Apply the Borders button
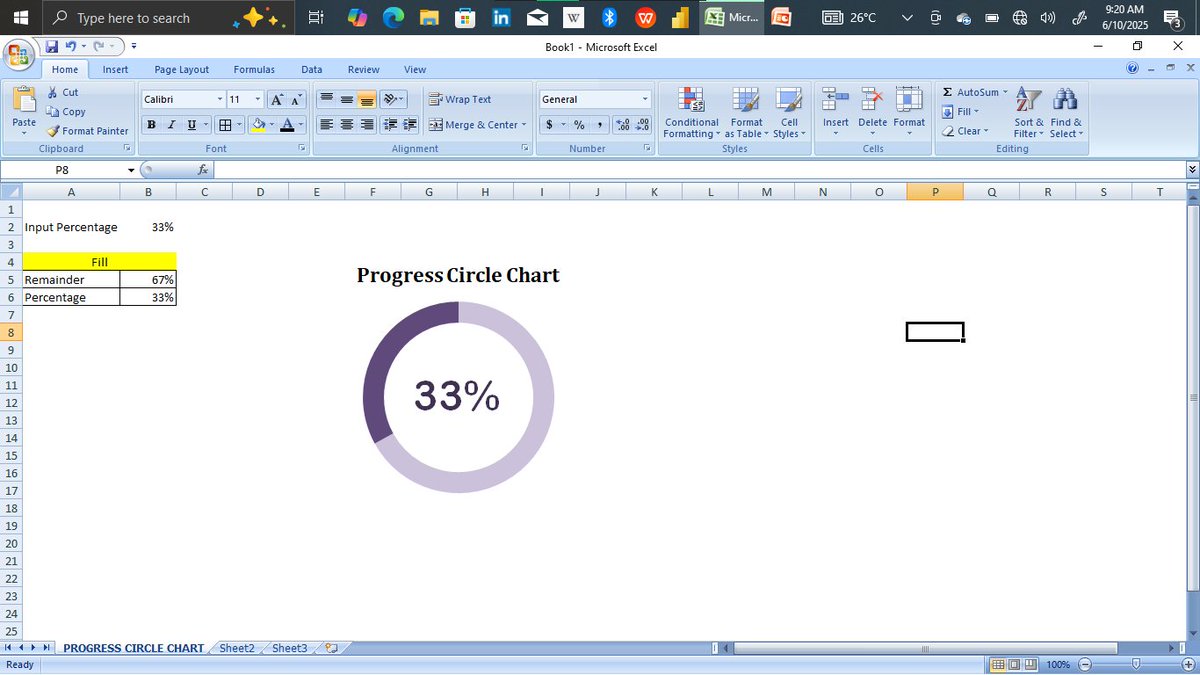 pyautogui.click(x=225, y=125)
